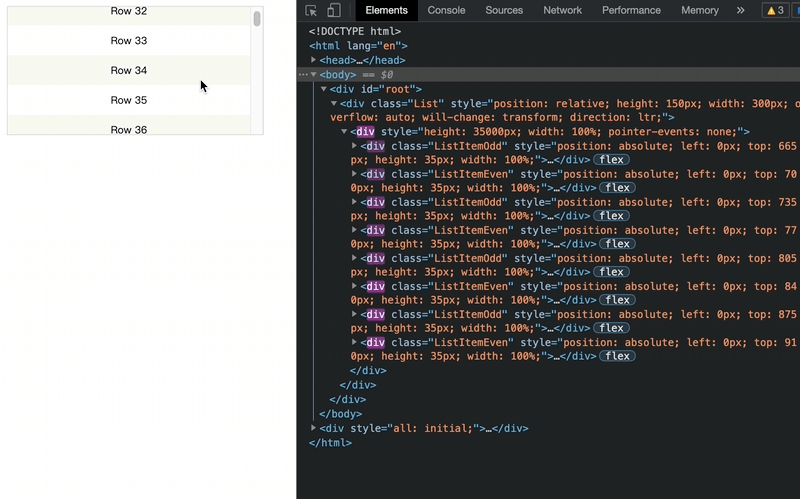Screen dimensions: 800x499
Task: Switch to the Console tab
Action: [446, 10]
